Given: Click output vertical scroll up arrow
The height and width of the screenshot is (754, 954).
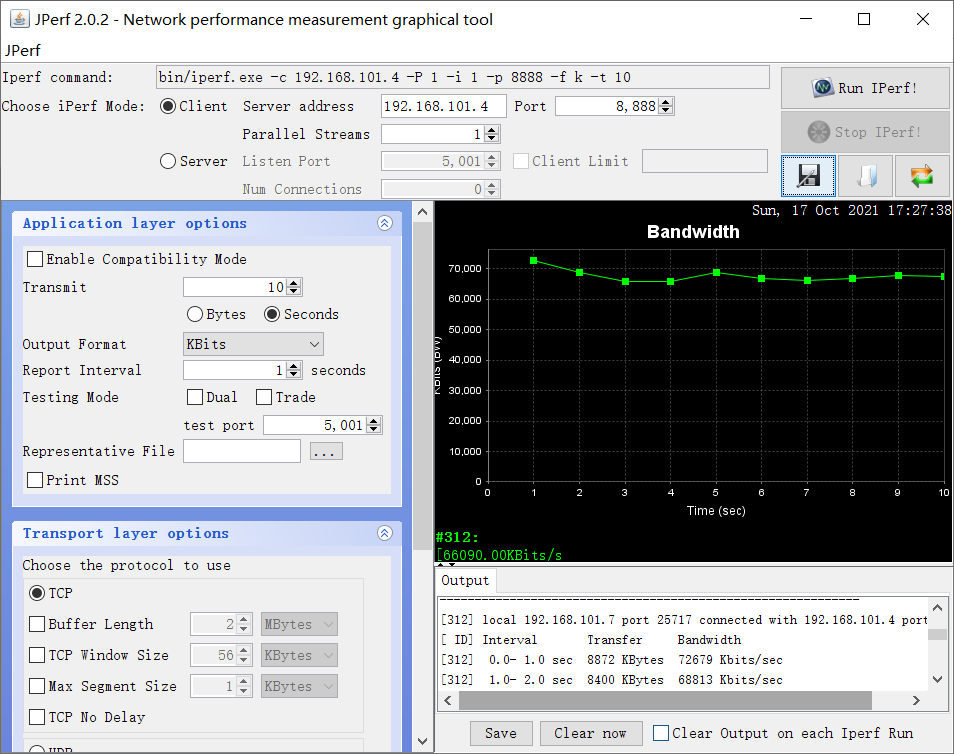Looking at the screenshot, I should pyautogui.click(x=938, y=607).
